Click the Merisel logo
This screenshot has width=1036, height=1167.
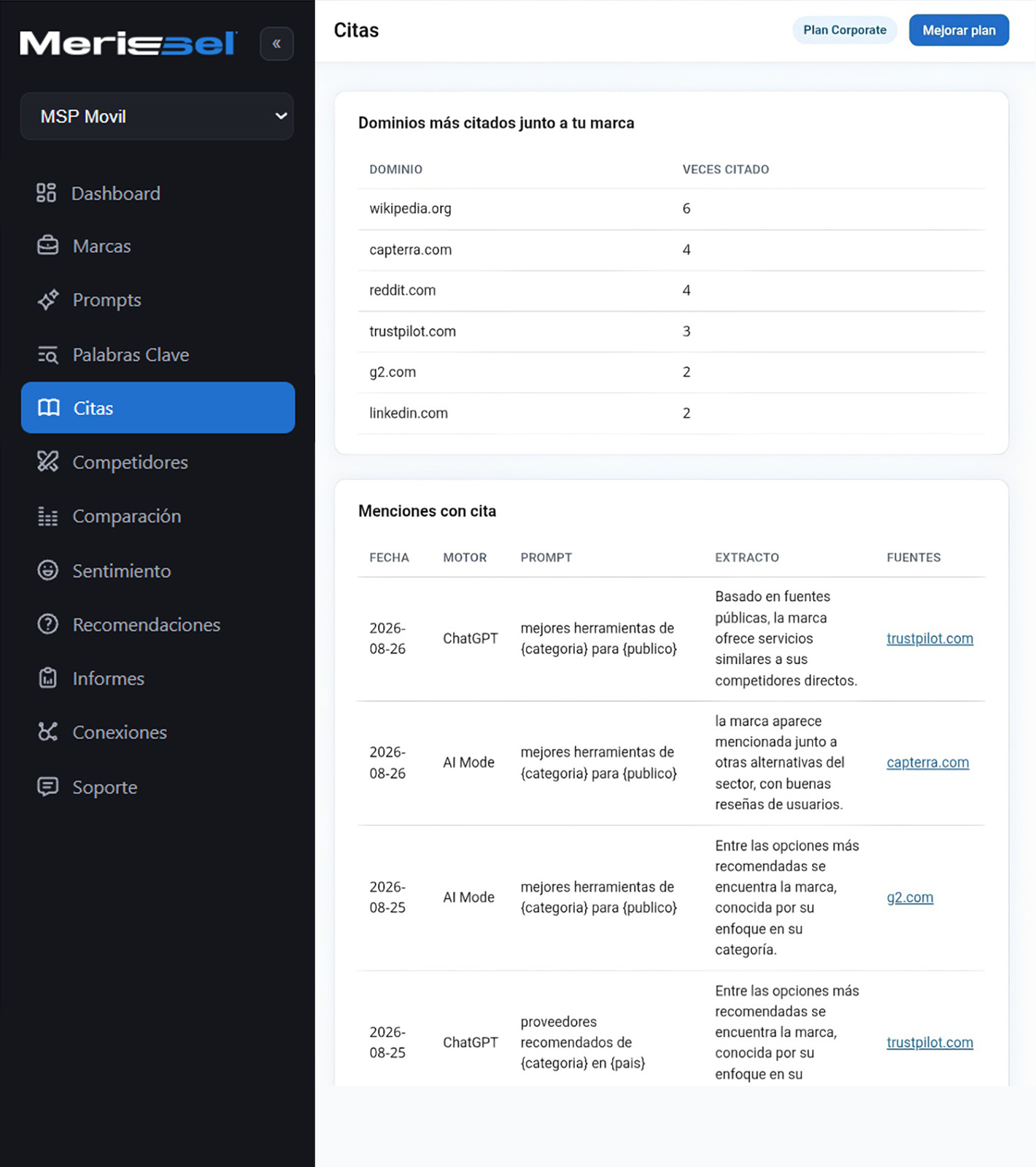128,44
